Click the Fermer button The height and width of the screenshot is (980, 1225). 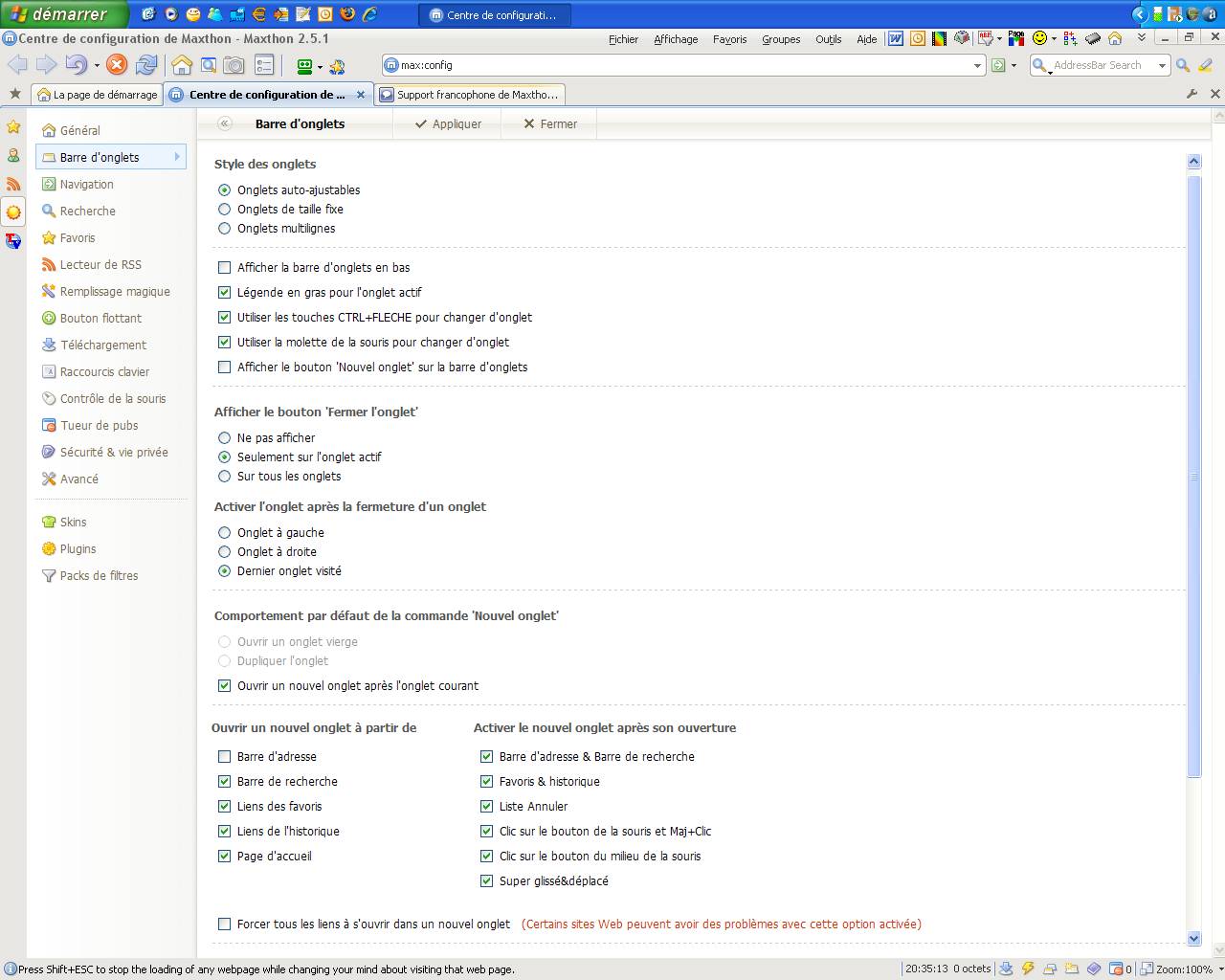point(550,123)
